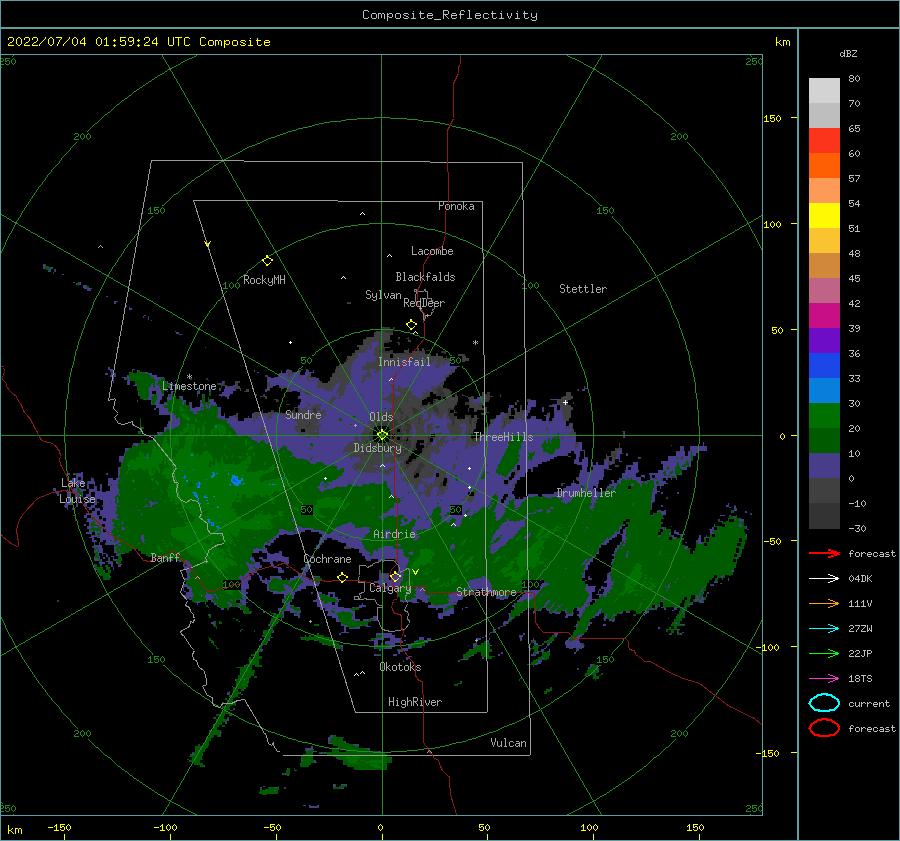Select the yellow swatch between 54 and 51
Image resolution: width=900 pixels, height=841 pixels.
pos(824,215)
